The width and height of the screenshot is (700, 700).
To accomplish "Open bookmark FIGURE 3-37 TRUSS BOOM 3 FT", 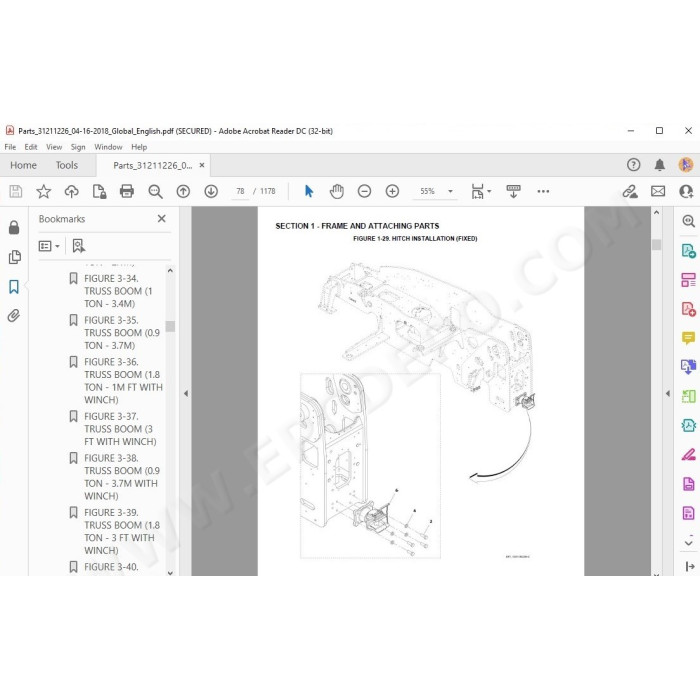I will (x=120, y=429).
